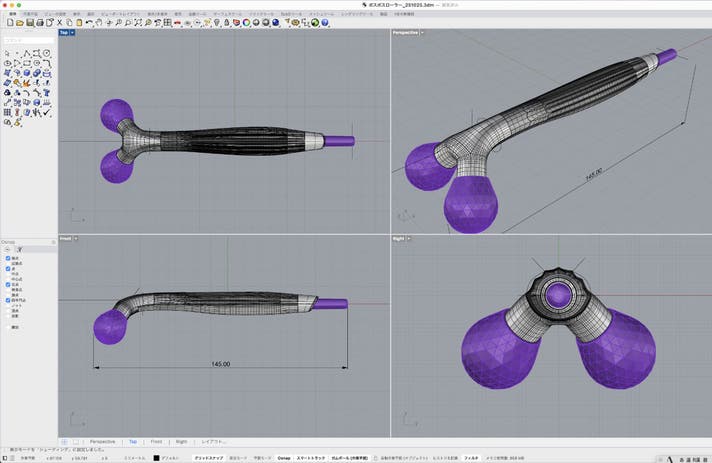Switch to the Perspective tab at bottom
Viewport: 712px width, 463px height.
click(x=102, y=441)
